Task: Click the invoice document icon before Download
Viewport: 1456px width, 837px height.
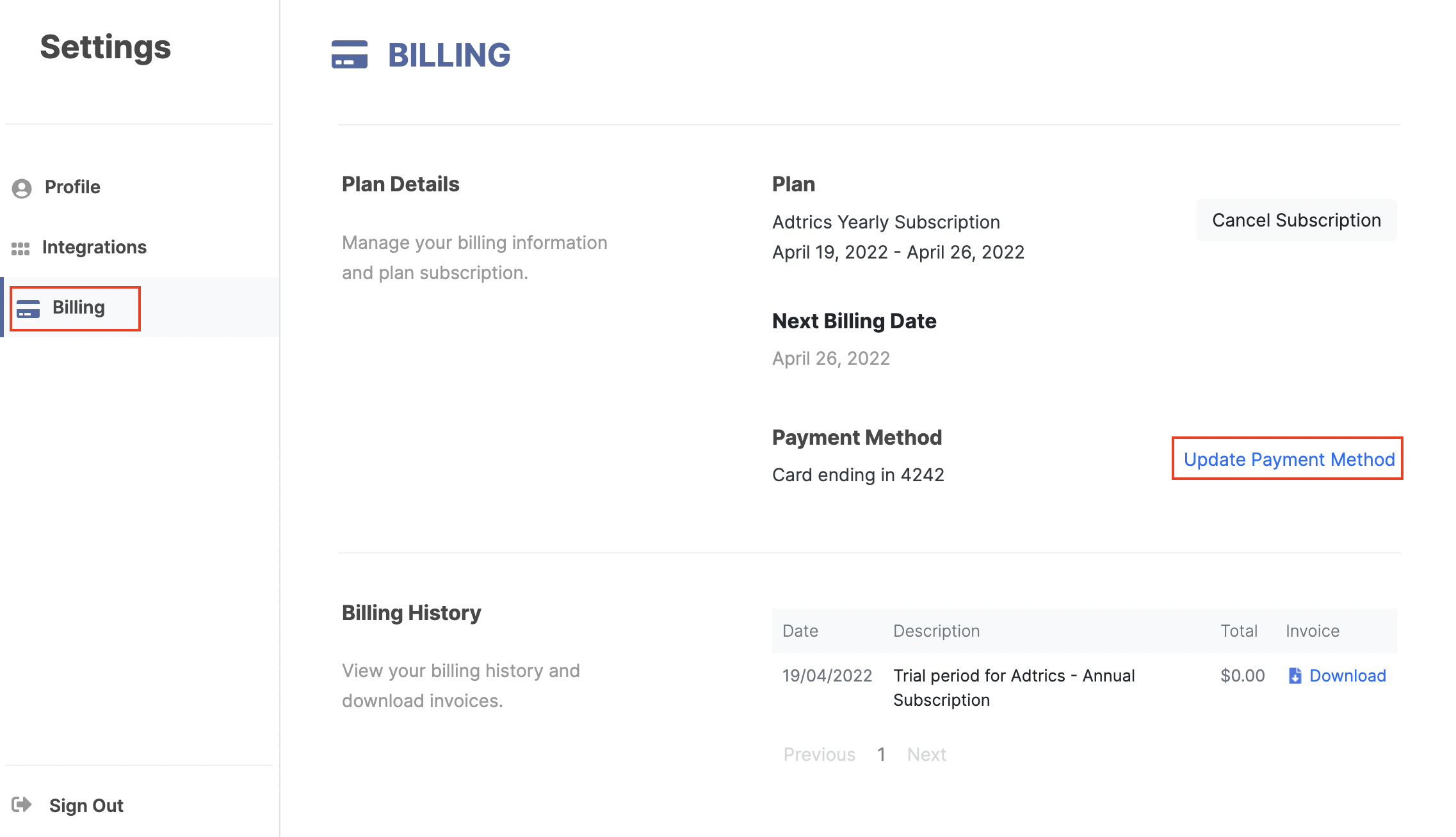Action: click(x=1295, y=676)
